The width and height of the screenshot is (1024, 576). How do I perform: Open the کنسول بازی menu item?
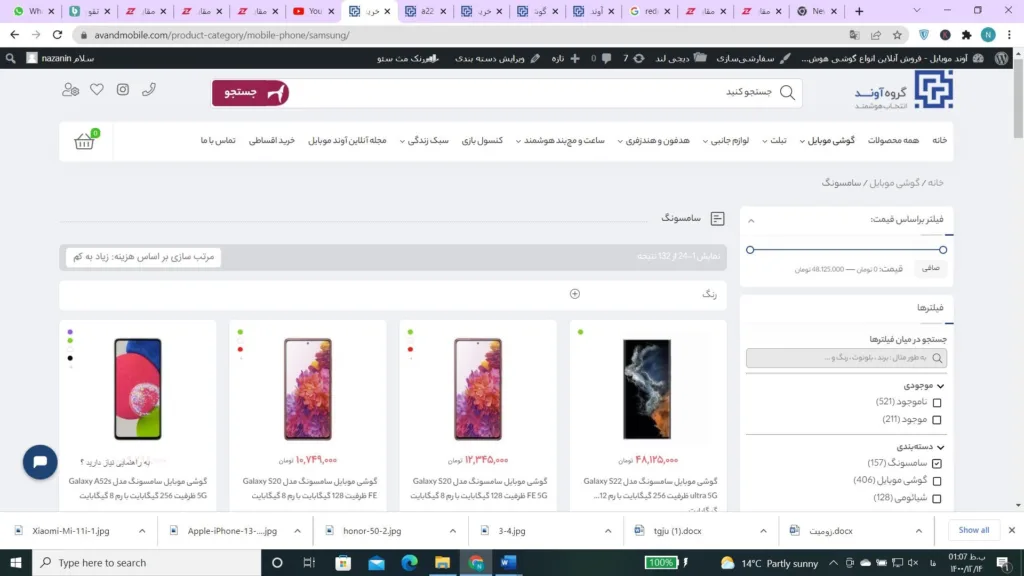tap(482, 140)
